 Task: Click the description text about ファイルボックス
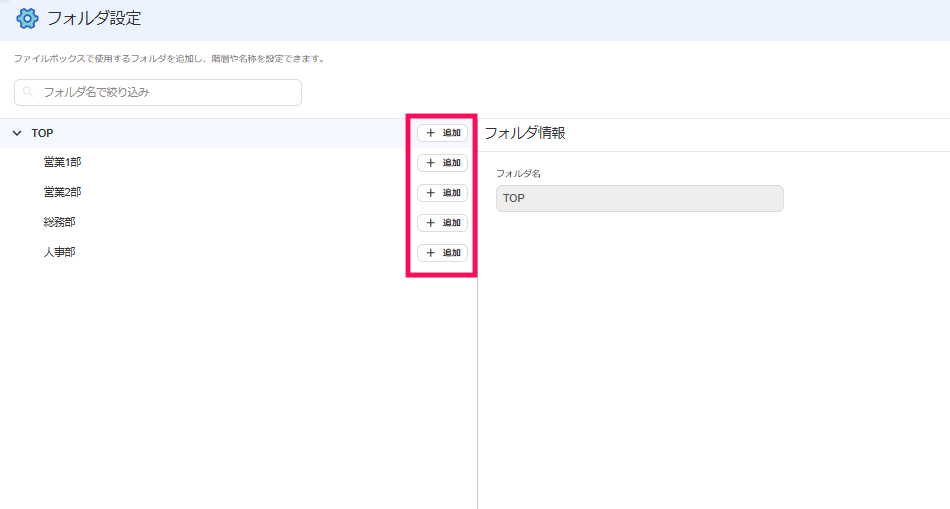tap(169, 59)
